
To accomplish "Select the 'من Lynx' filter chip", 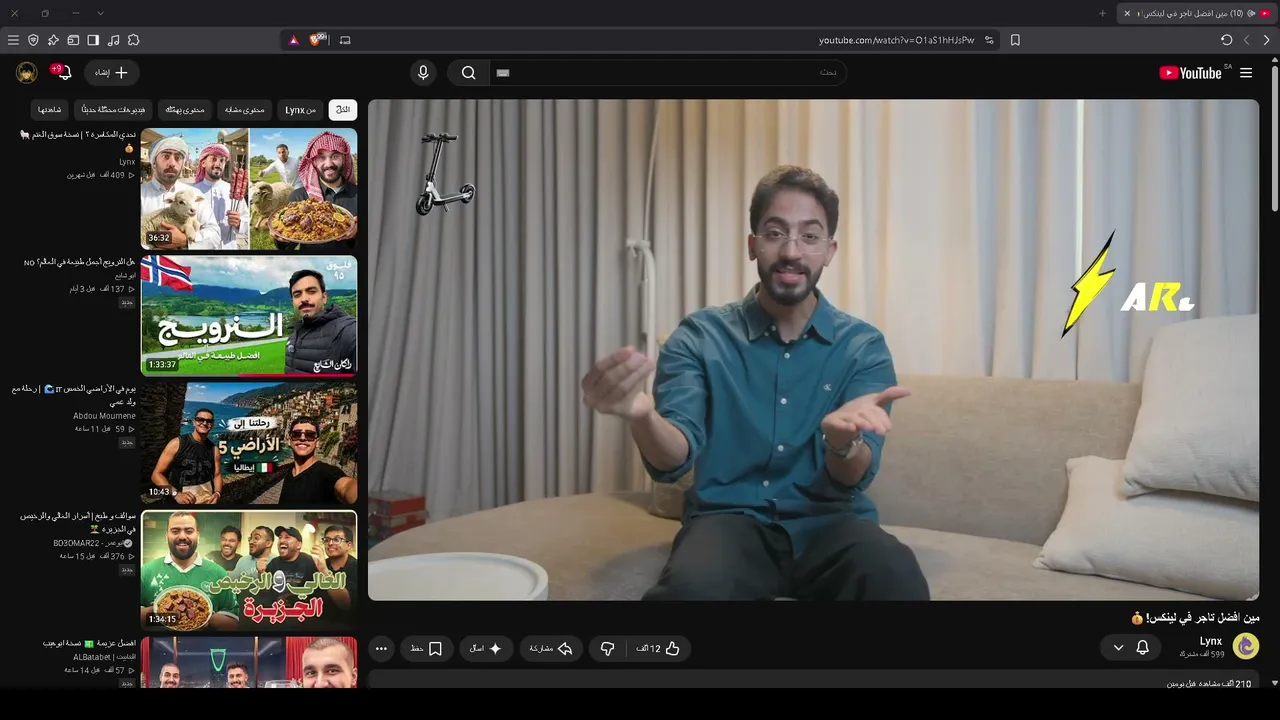I will point(301,110).
